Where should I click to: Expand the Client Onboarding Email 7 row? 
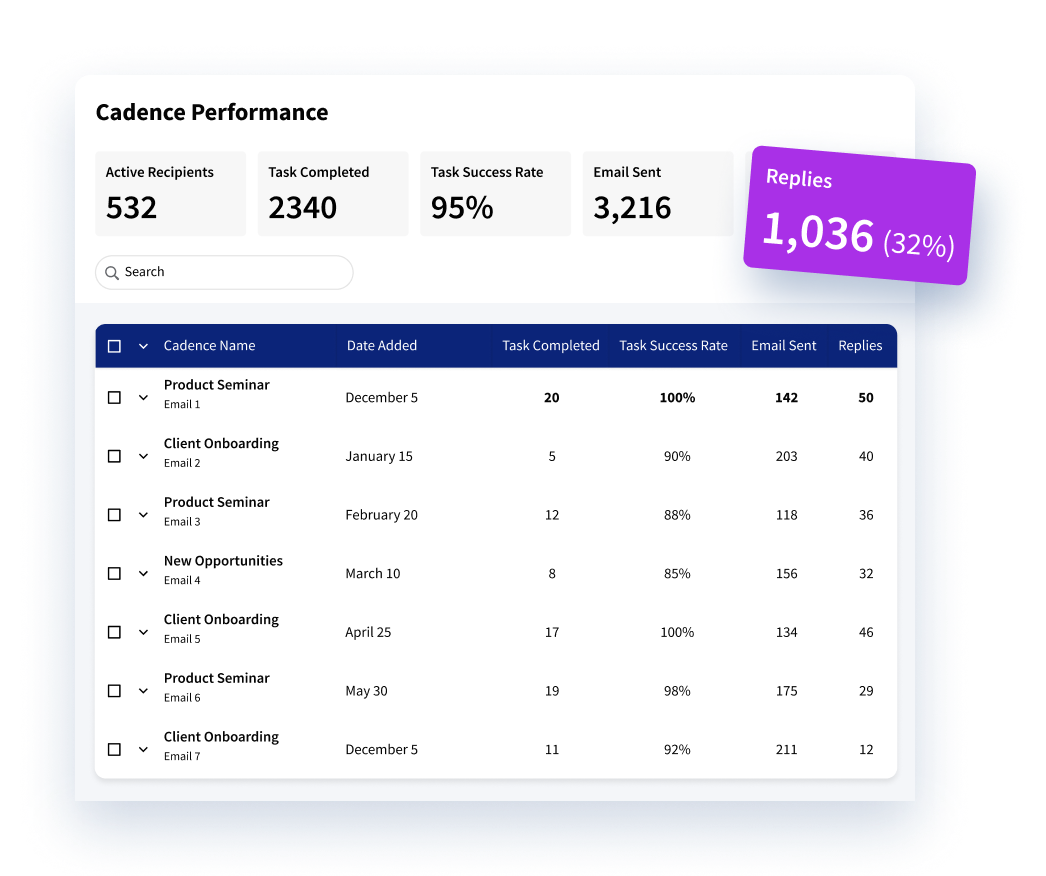(143, 750)
